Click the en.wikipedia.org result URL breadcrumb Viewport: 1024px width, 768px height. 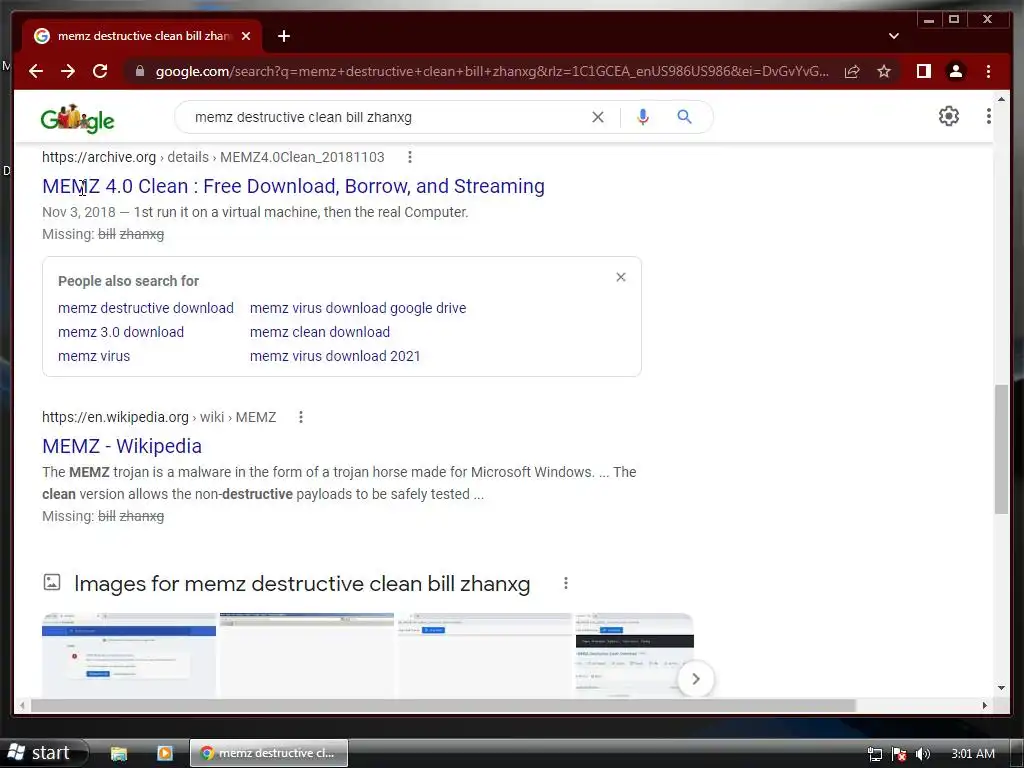pos(159,417)
